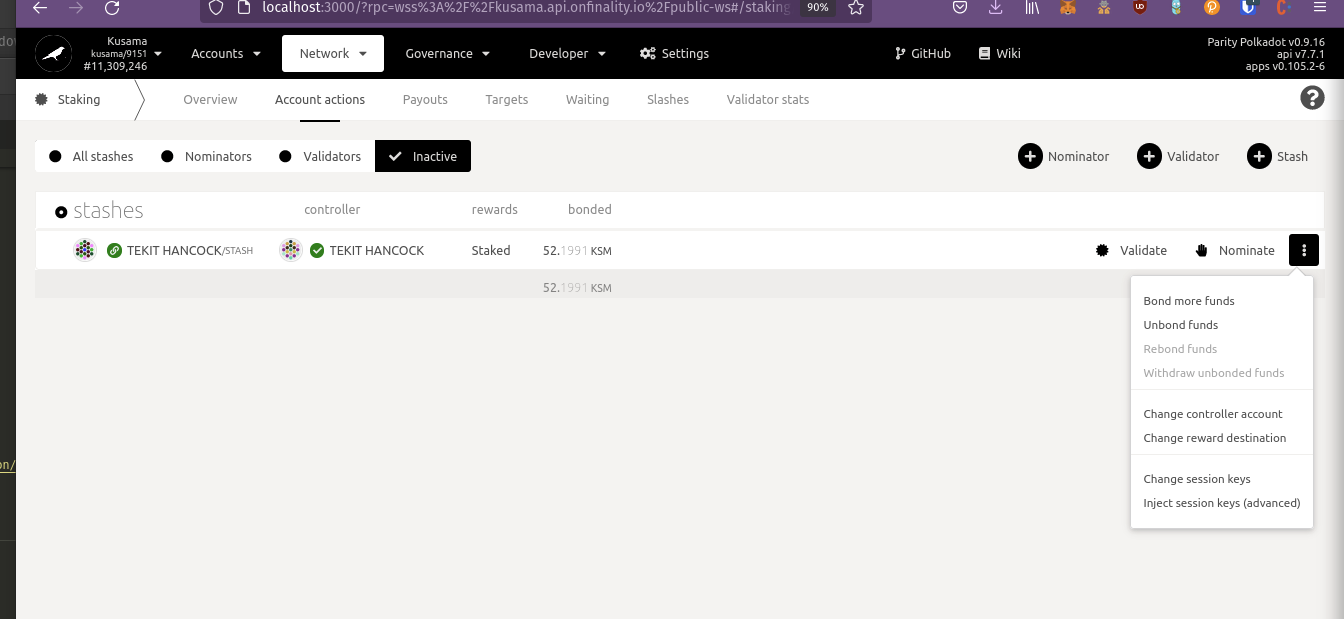Click the 52.1991 KSM bonded amount in row
Image resolution: width=1344 pixels, height=619 pixels.
click(577, 250)
